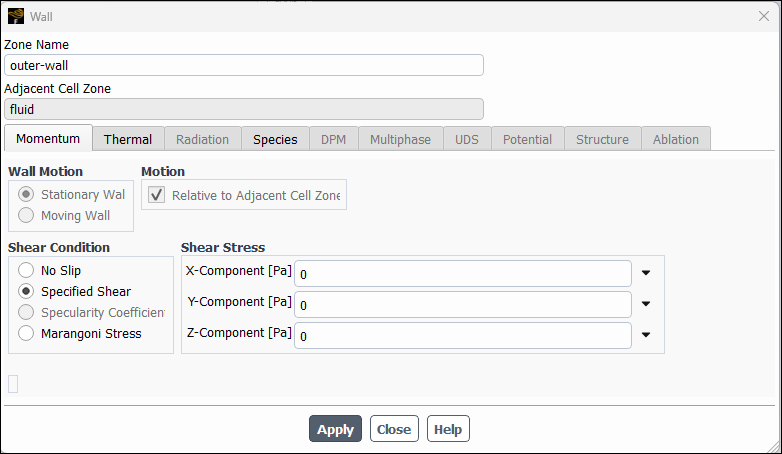Click the Fluent app icon in title bar

pyautogui.click(x=16, y=16)
